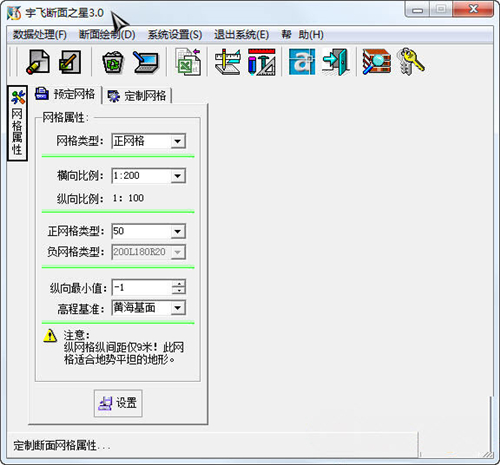
Task: Open the 高程基准 dropdown
Action: click(178, 308)
